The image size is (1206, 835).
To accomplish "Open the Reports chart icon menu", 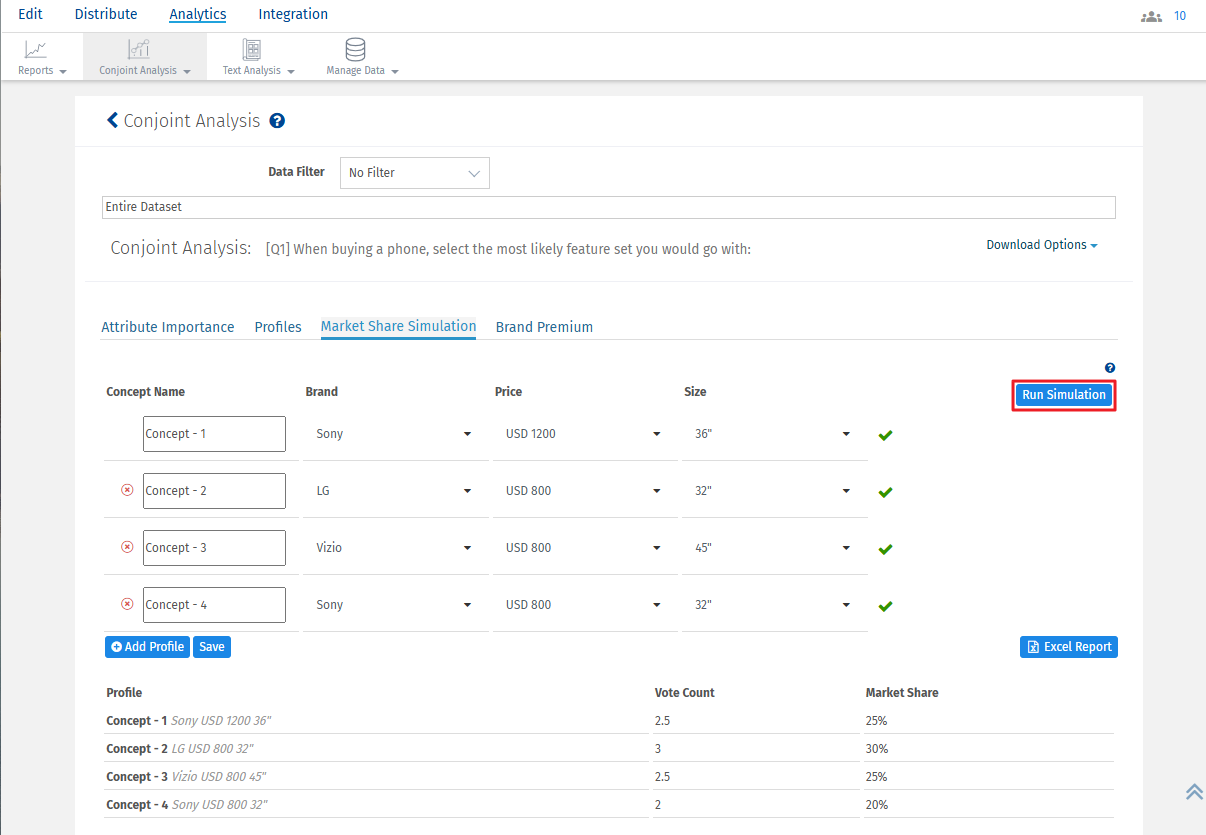I will [x=36, y=50].
